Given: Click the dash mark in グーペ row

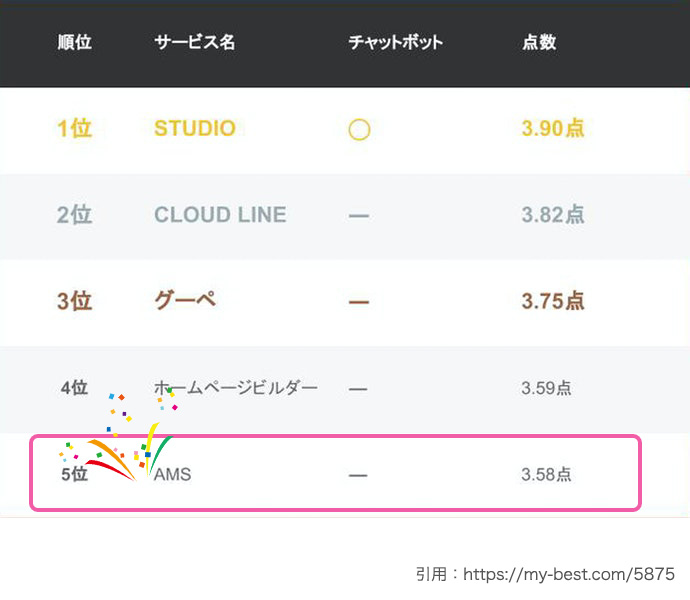Looking at the screenshot, I should [359, 302].
